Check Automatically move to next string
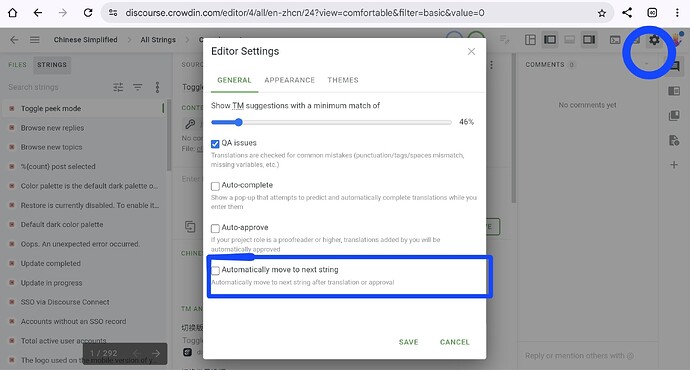Viewport: 690px width, 370px height. coord(215,271)
